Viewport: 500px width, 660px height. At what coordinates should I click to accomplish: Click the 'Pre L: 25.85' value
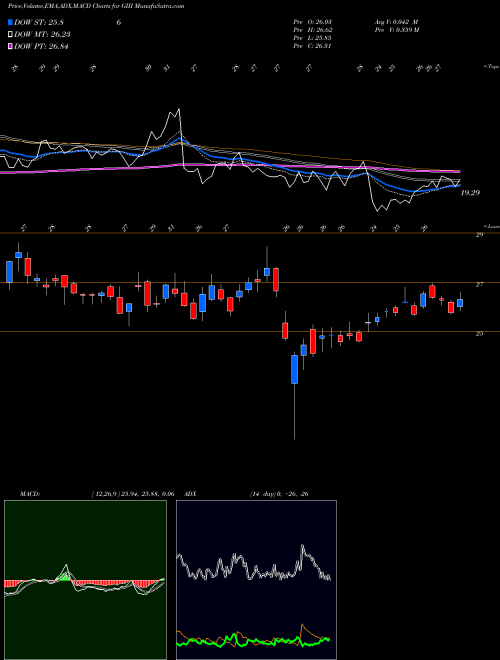coord(313,38)
